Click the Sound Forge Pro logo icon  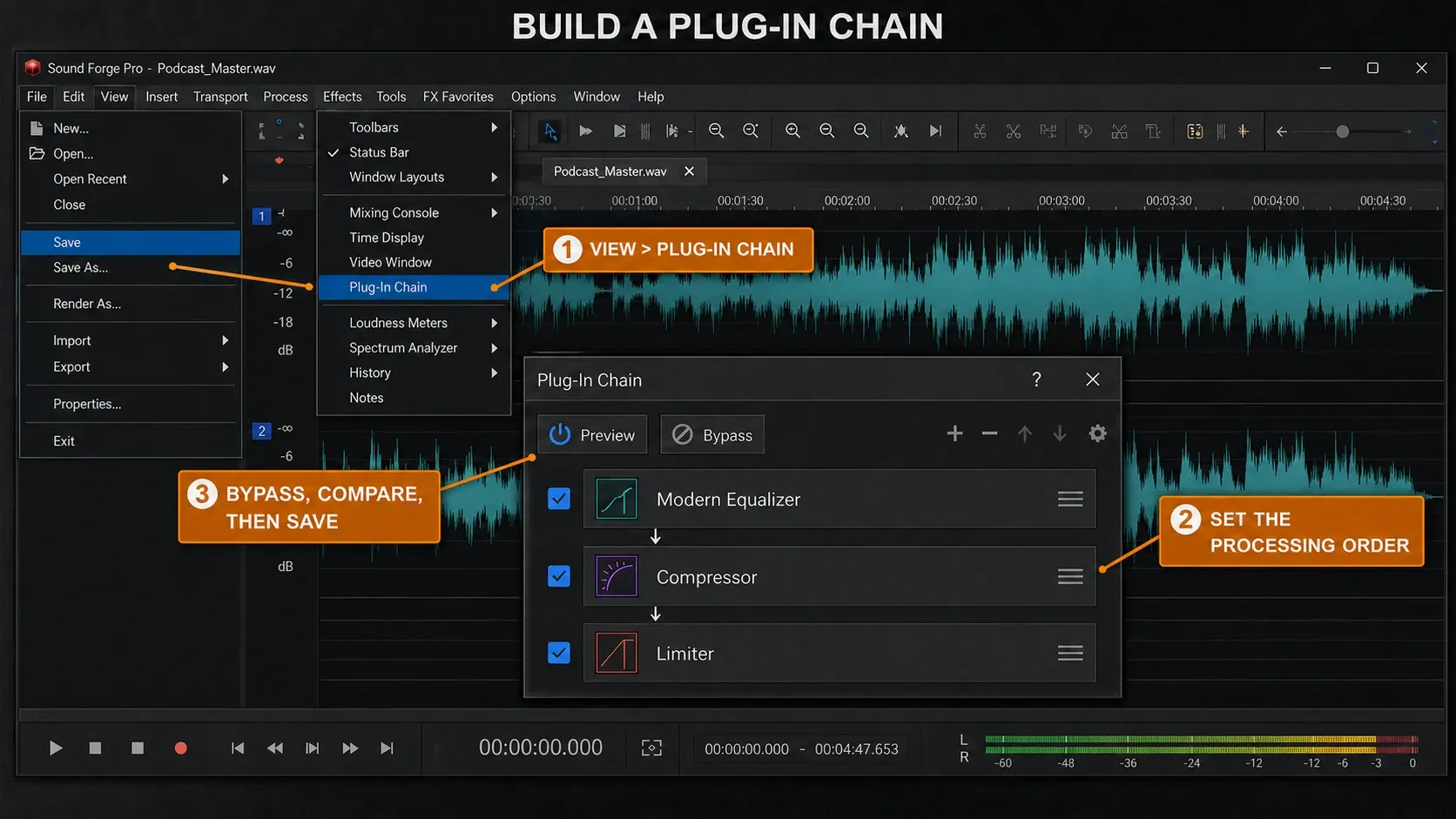pyautogui.click(x=33, y=68)
